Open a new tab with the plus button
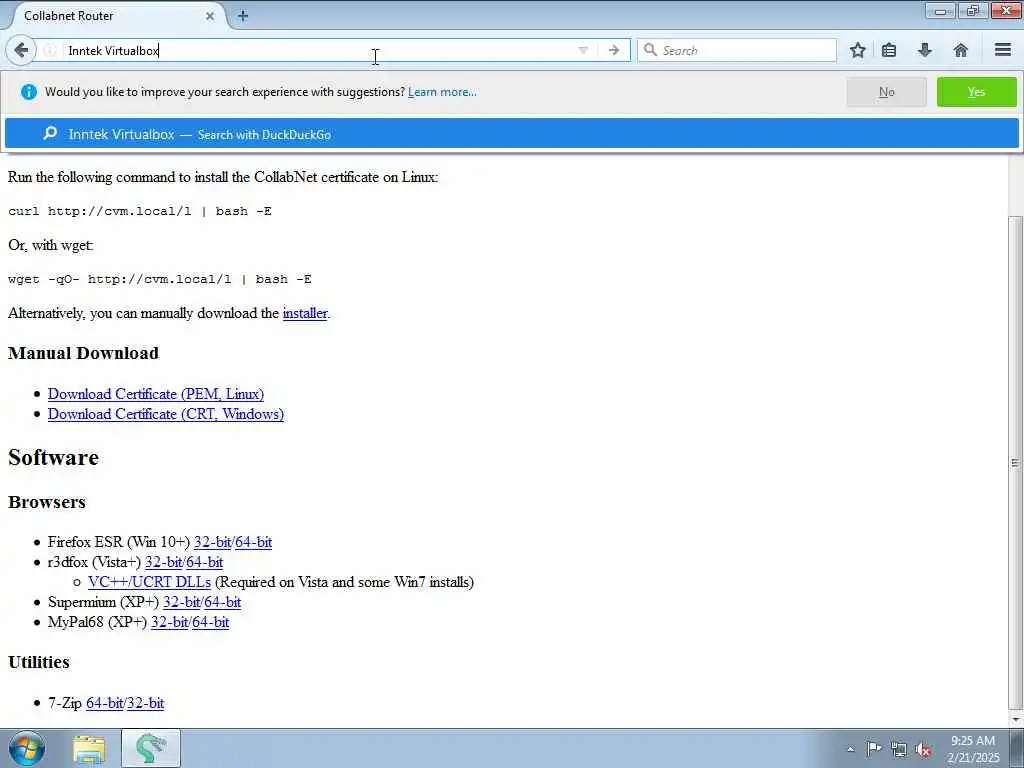Screen dimensions: 1024x768 pyautogui.click(x=243, y=16)
